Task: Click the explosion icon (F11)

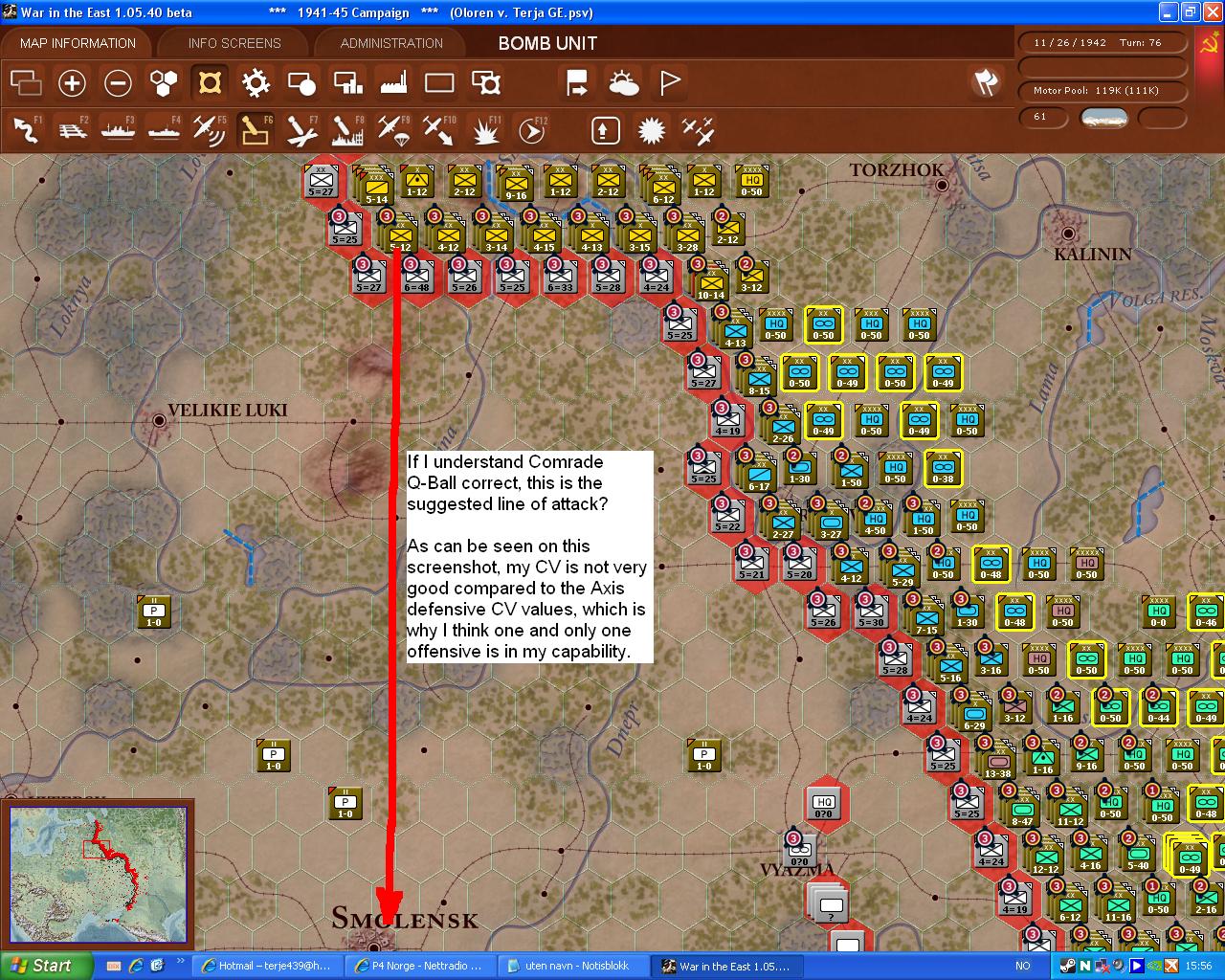Action: [x=486, y=129]
